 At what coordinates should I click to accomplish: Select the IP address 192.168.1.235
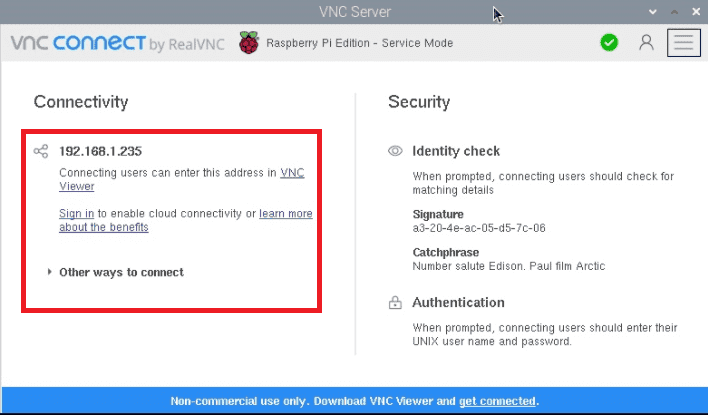(101, 151)
